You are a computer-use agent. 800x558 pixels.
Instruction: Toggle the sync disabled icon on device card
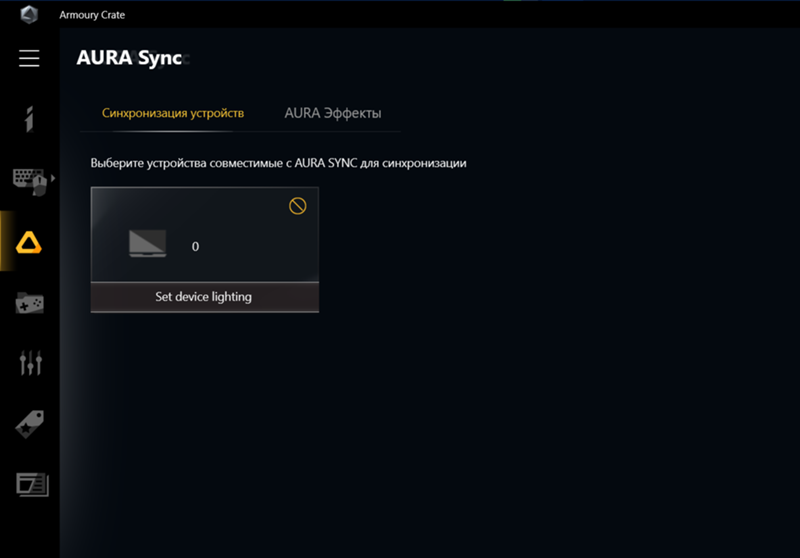click(297, 206)
